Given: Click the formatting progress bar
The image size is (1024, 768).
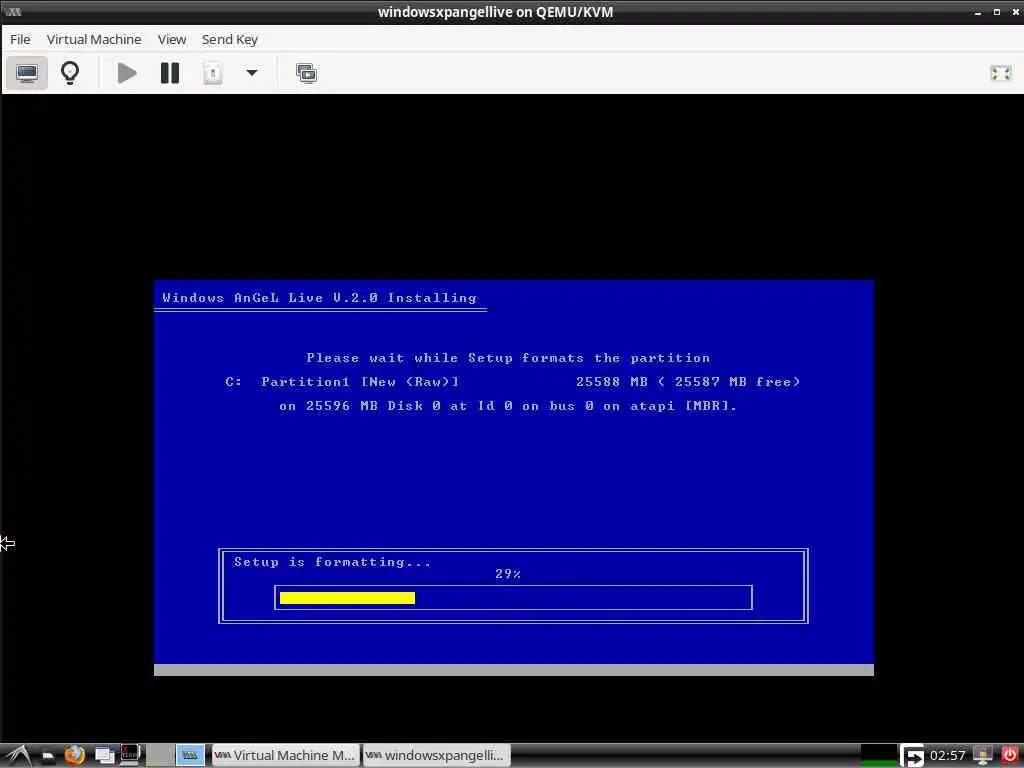Looking at the screenshot, I should [513, 598].
